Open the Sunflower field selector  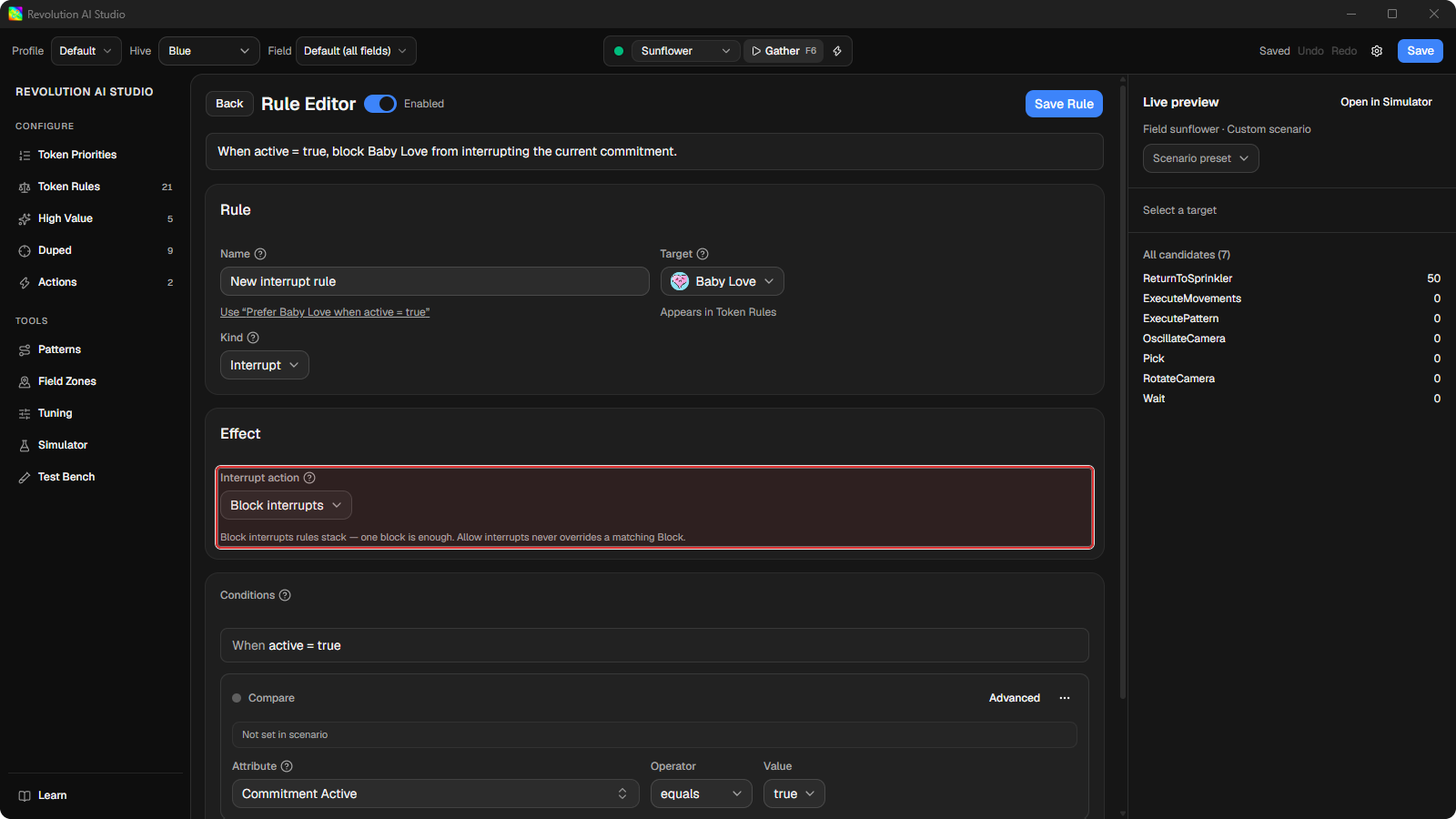[x=685, y=51]
